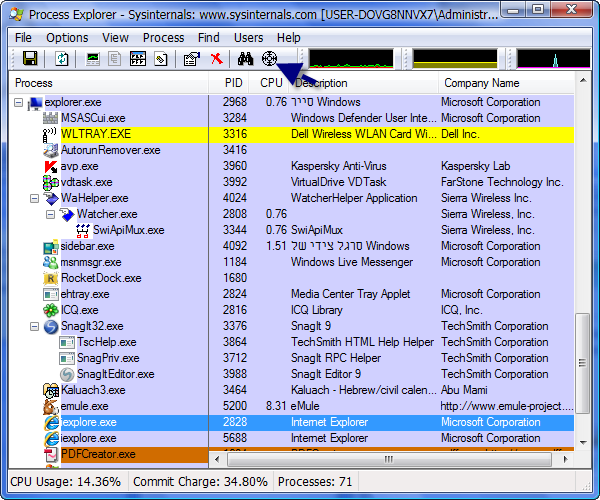This screenshot has width=600, height=500.
Task: Toggle the Show Lower Pane toolbar icon
Action: (137, 59)
